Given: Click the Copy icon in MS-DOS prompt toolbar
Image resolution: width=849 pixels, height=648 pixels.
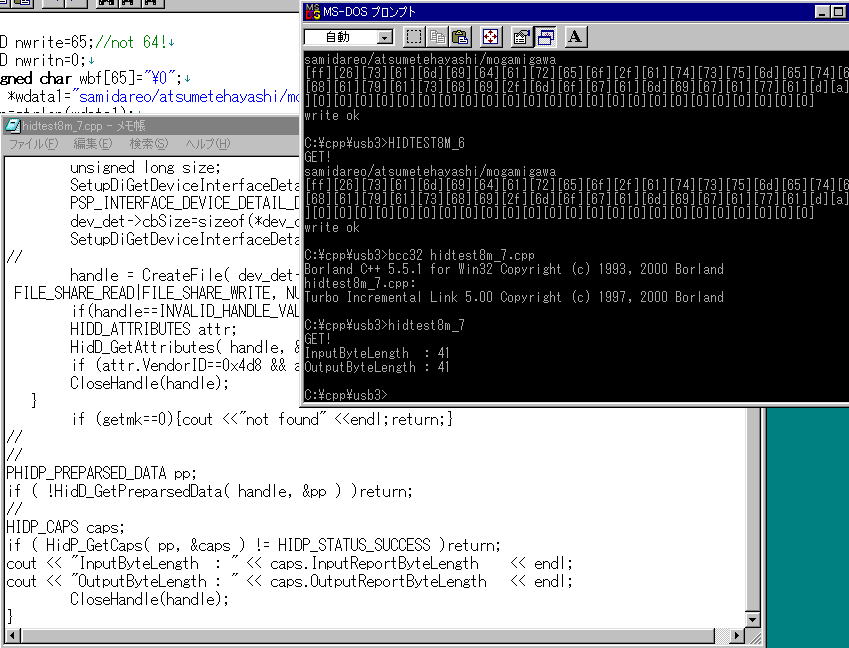Looking at the screenshot, I should (437, 37).
